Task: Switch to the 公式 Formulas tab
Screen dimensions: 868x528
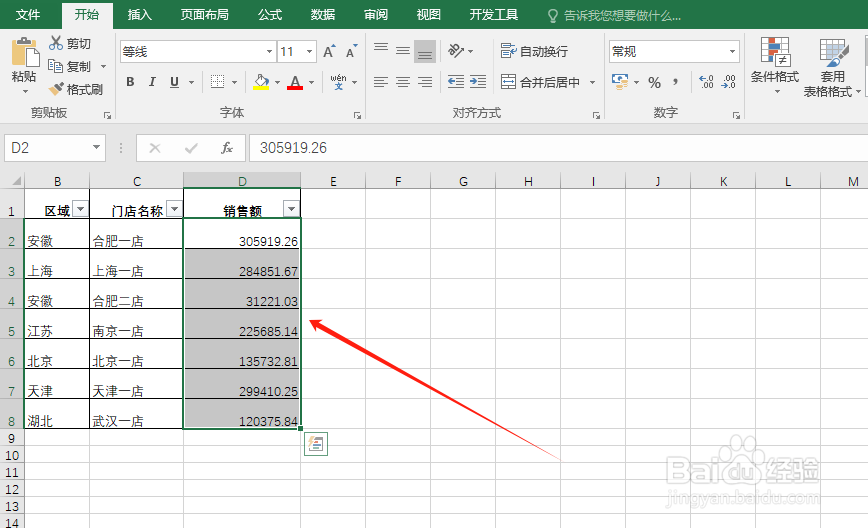Action: [x=270, y=14]
